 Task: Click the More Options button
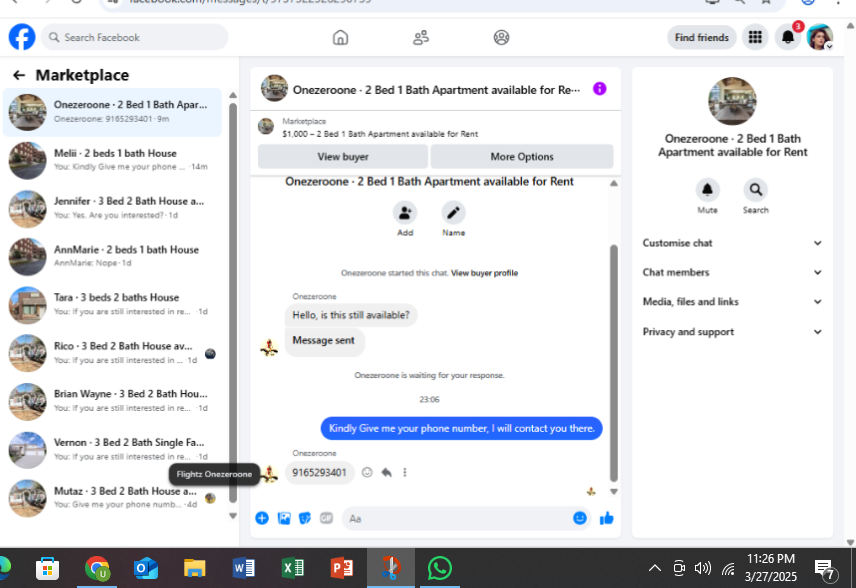521,157
